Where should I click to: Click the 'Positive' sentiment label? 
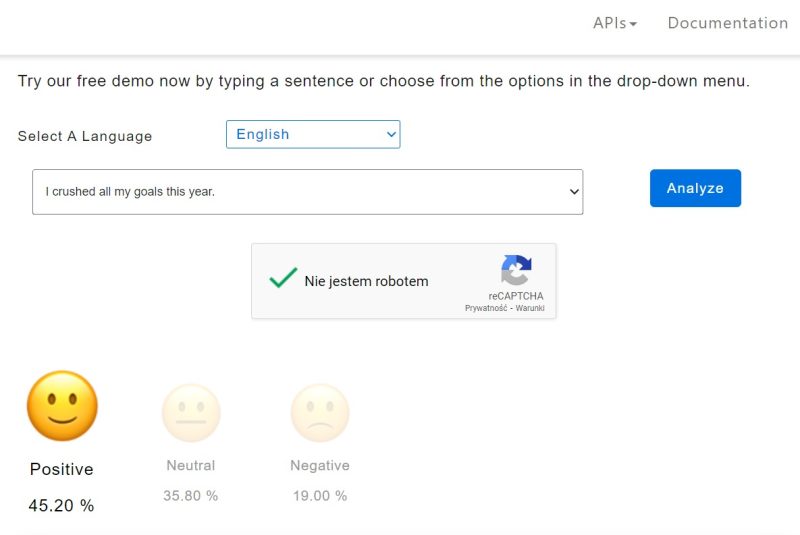coord(62,469)
